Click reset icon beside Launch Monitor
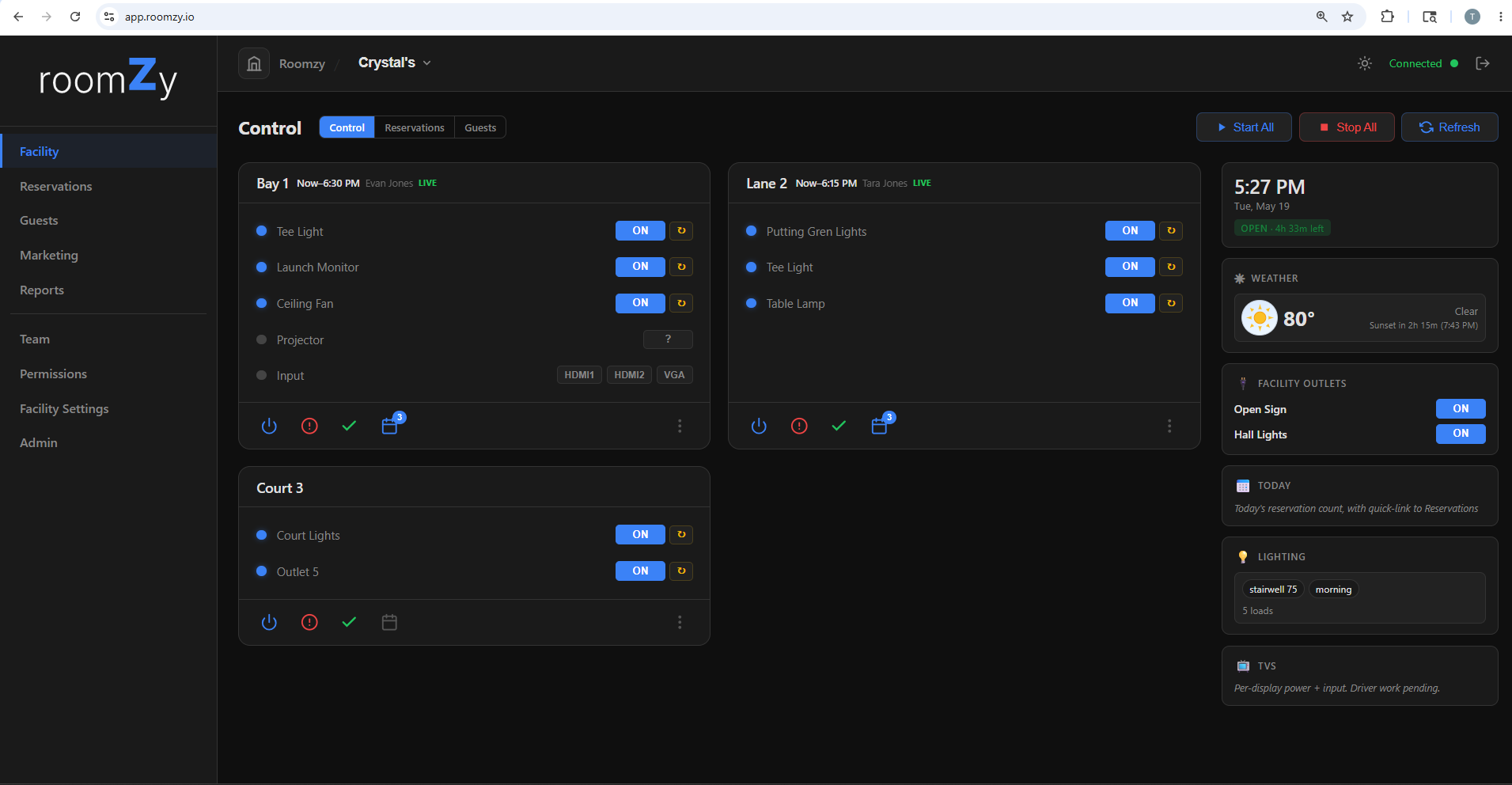The width and height of the screenshot is (1512, 785). [x=681, y=267]
